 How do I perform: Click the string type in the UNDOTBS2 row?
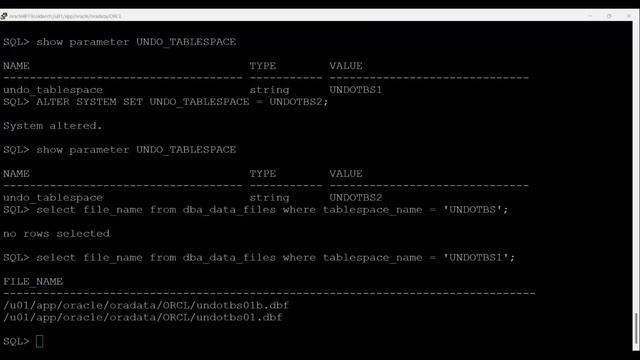click(269, 198)
